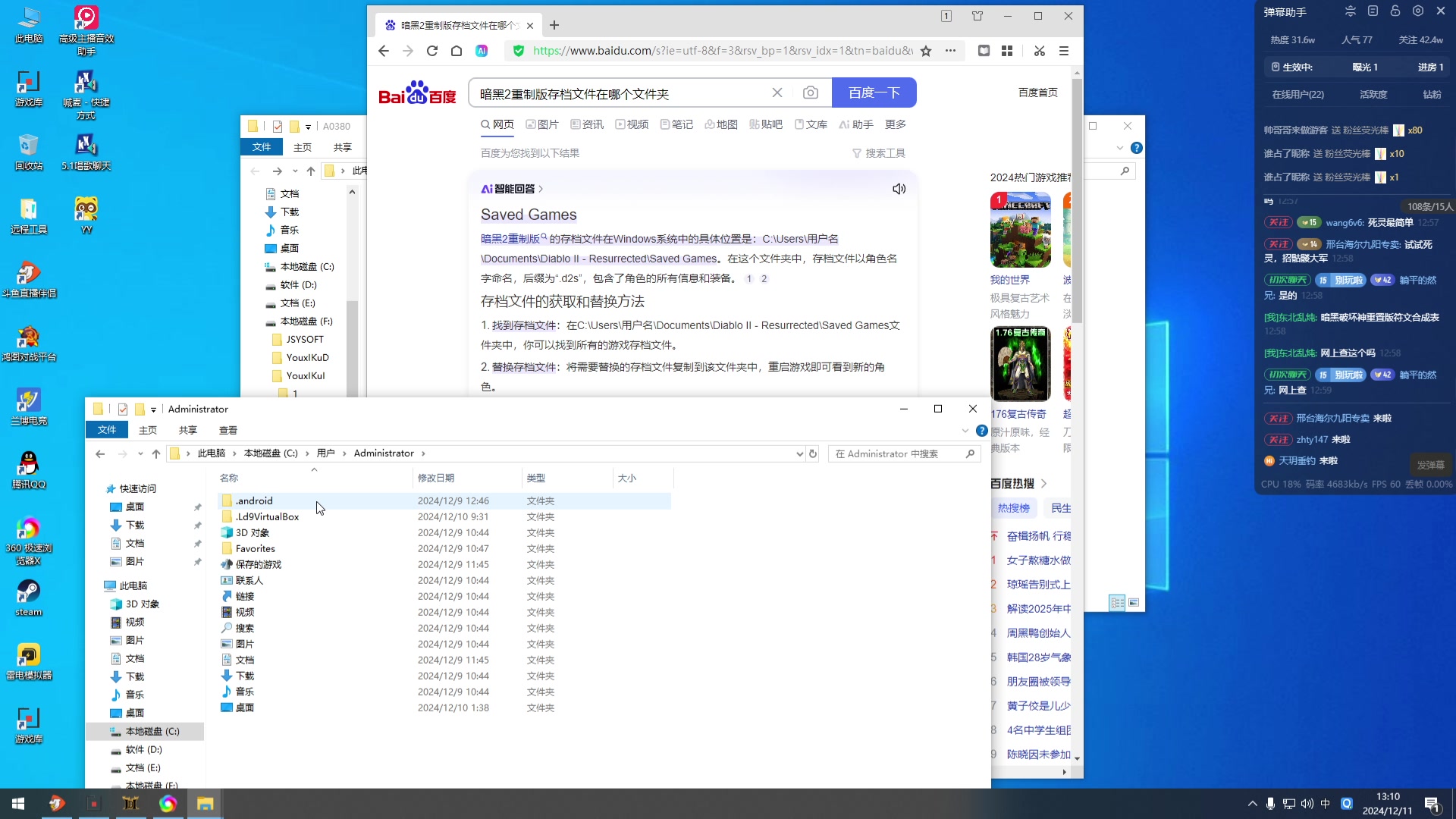Open recent locations dropdown in Administrator window
Screen dimensions: 1456x819
140,453
